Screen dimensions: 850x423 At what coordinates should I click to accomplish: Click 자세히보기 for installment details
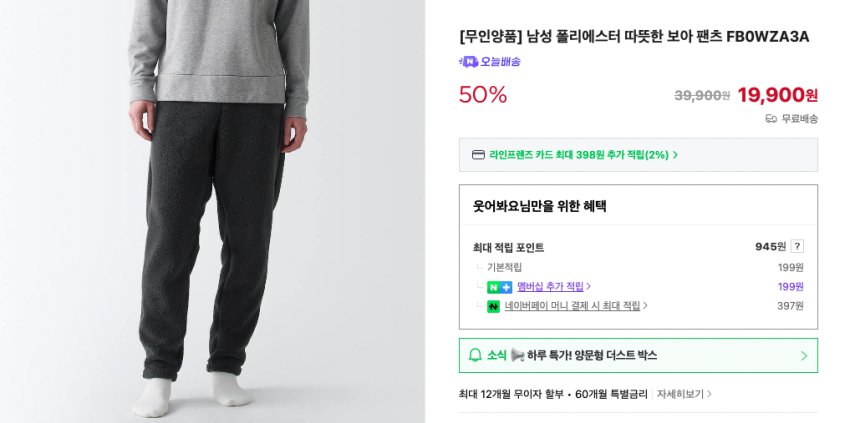(x=680, y=394)
